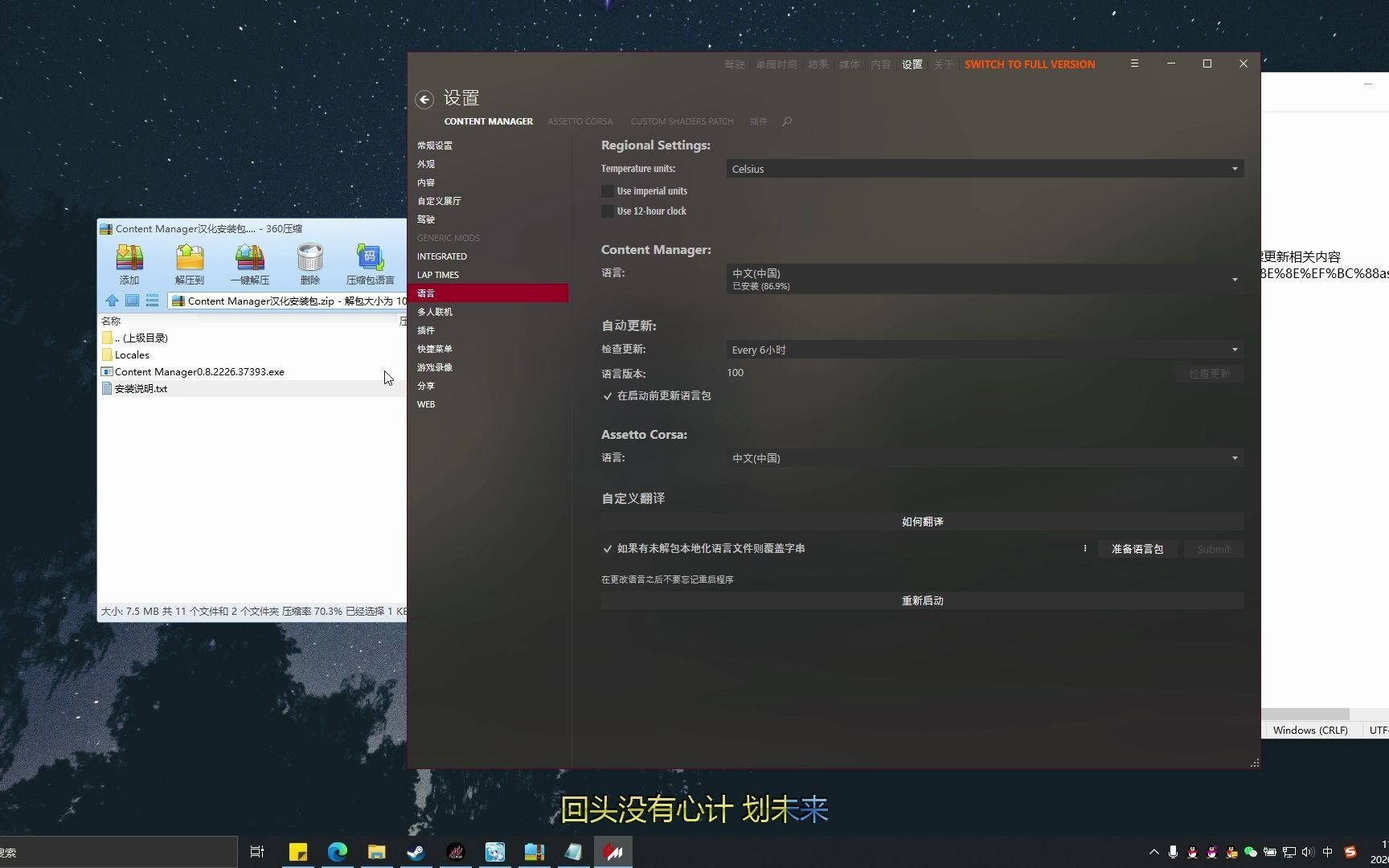Viewport: 1389px width, 868px height.
Task: Click the up-directory arrow in 360压缩
Action: coord(112,301)
